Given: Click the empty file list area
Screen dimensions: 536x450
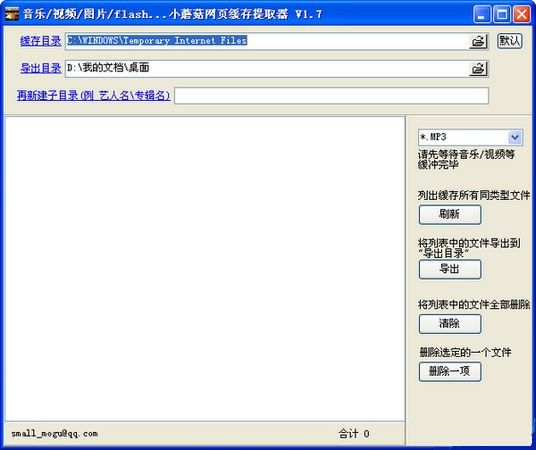Looking at the screenshot, I should point(205,269).
